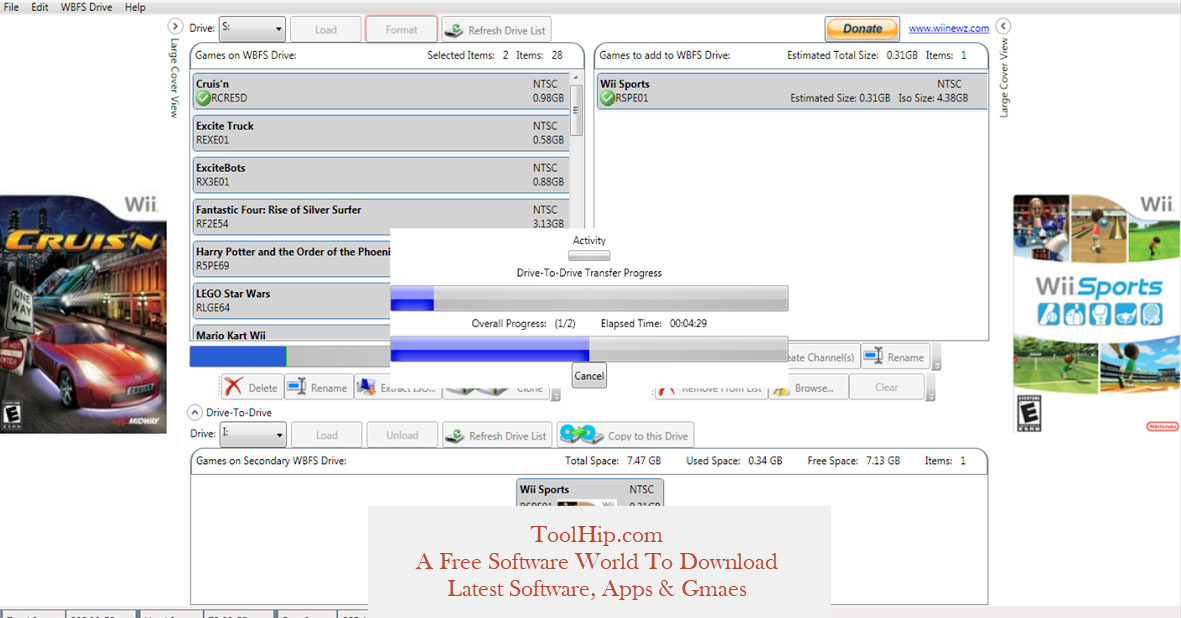Open the Edit menu

[40, 7]
